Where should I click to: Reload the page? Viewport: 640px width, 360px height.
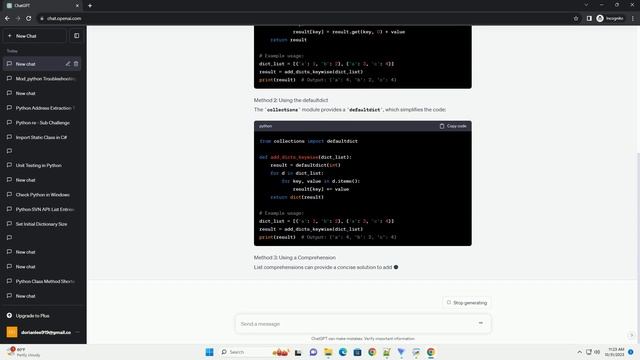[x=29, y=18]
